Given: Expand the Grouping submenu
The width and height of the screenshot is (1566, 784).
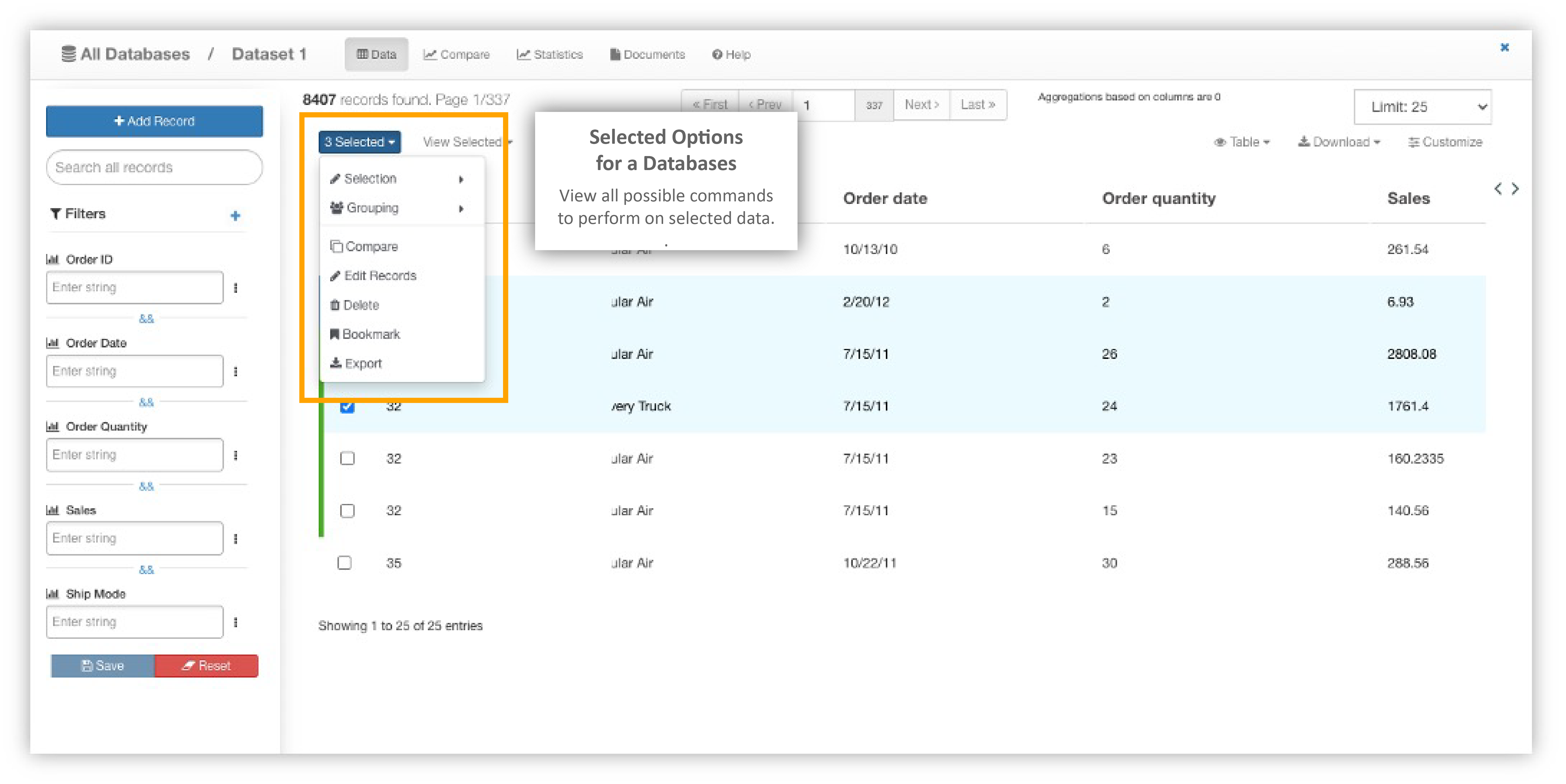Looking at the screenshot, I should click(401, 208).
